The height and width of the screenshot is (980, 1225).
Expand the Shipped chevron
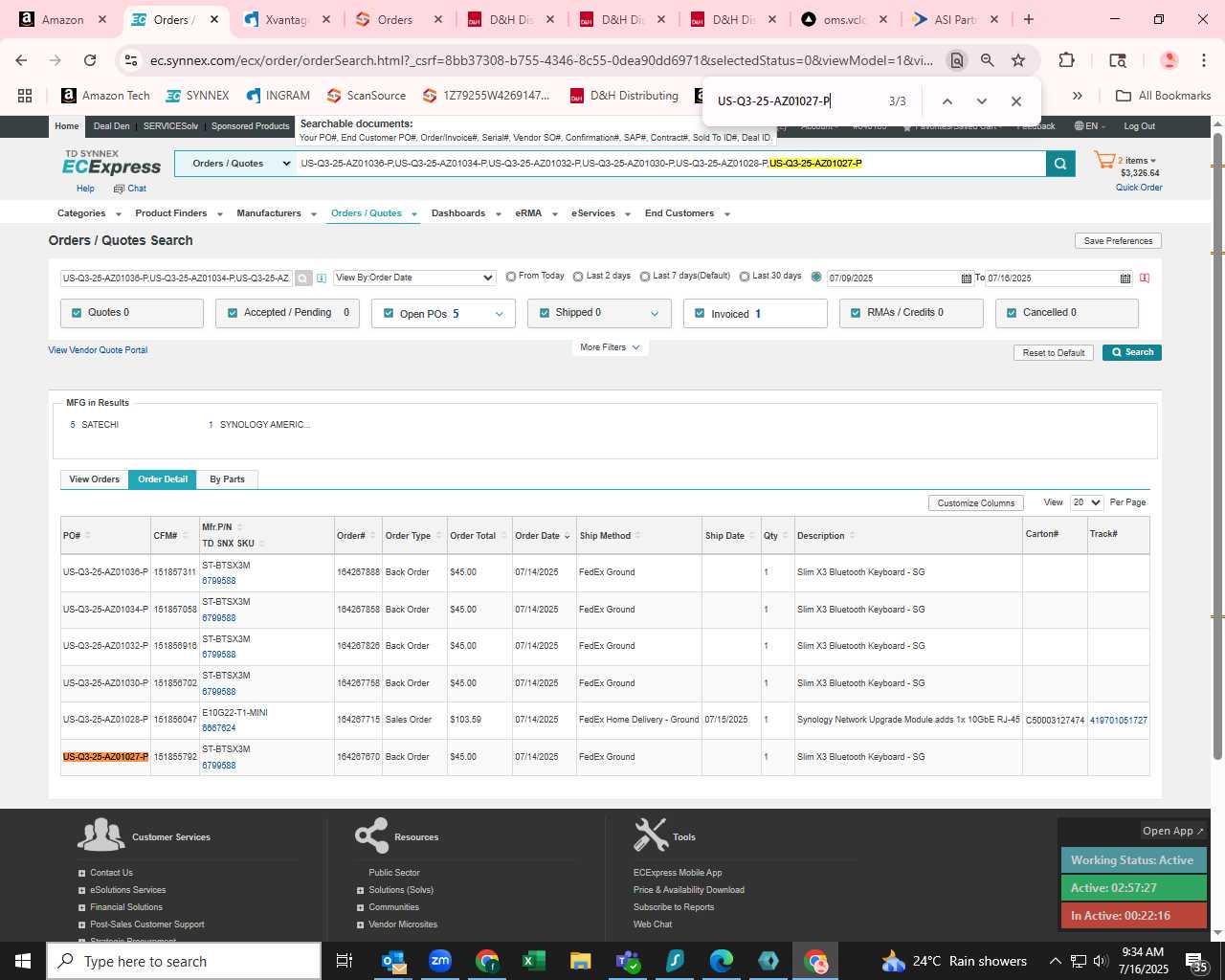655,314
